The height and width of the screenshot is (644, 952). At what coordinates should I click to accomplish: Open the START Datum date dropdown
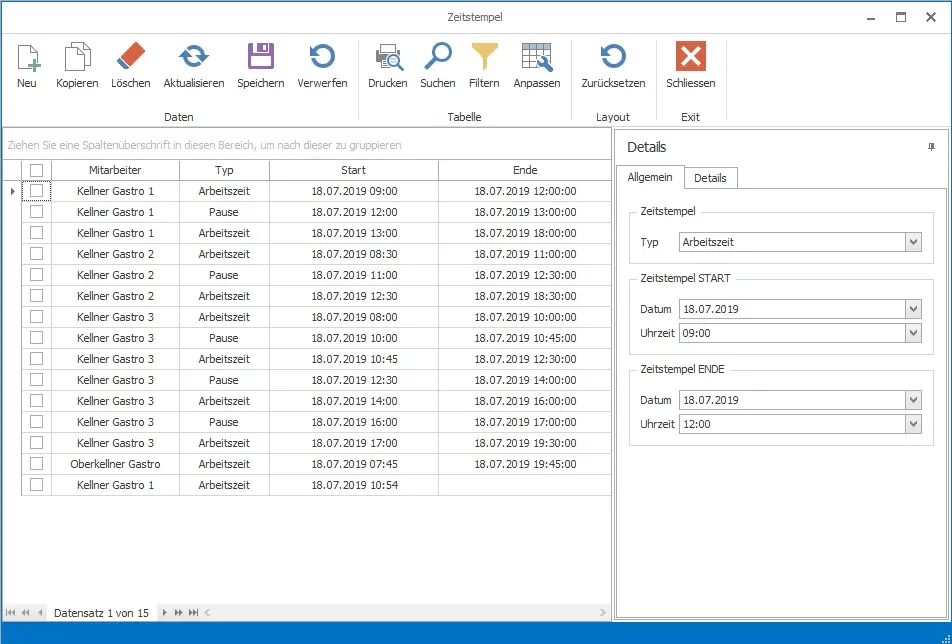click(912, 309)
